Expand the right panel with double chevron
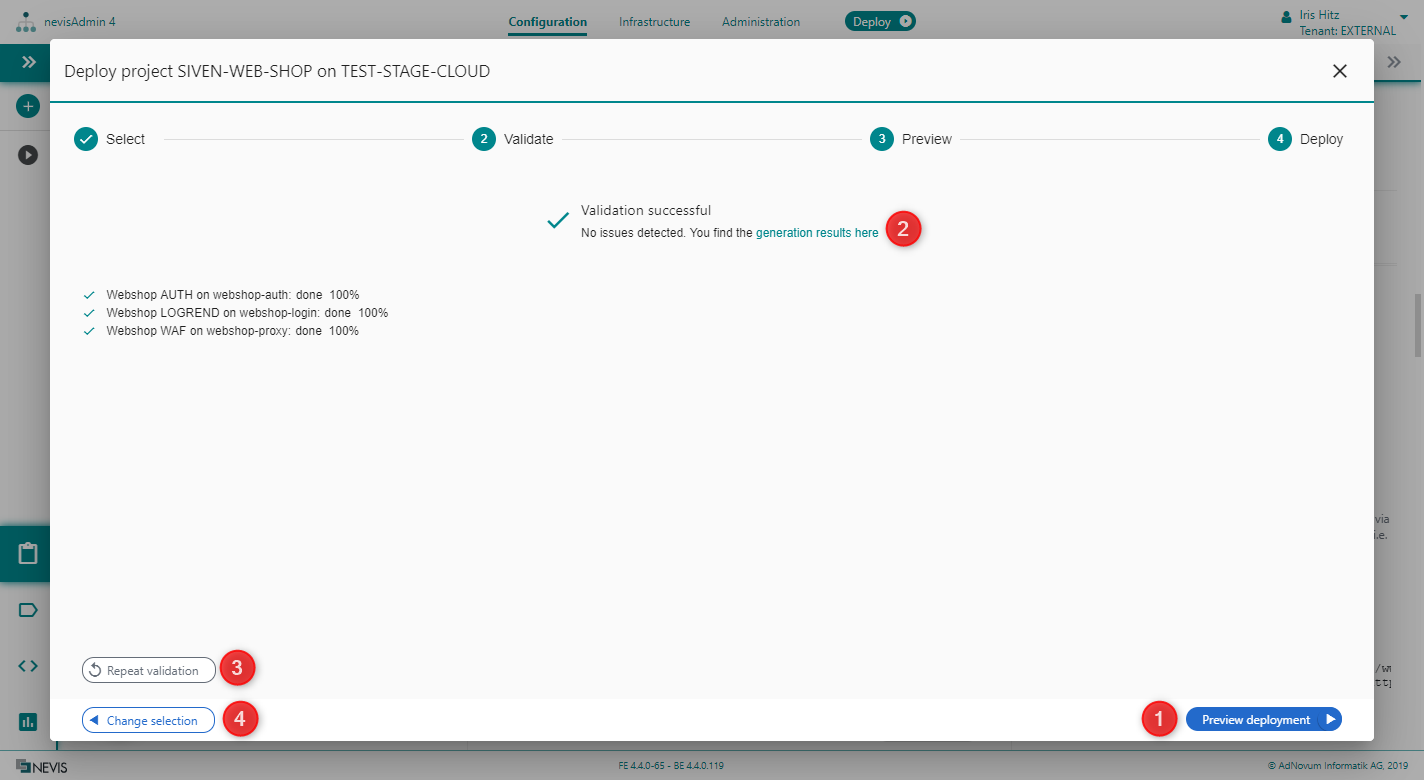This screenshot has width=1424, height=780. [x=1394, y=62]
